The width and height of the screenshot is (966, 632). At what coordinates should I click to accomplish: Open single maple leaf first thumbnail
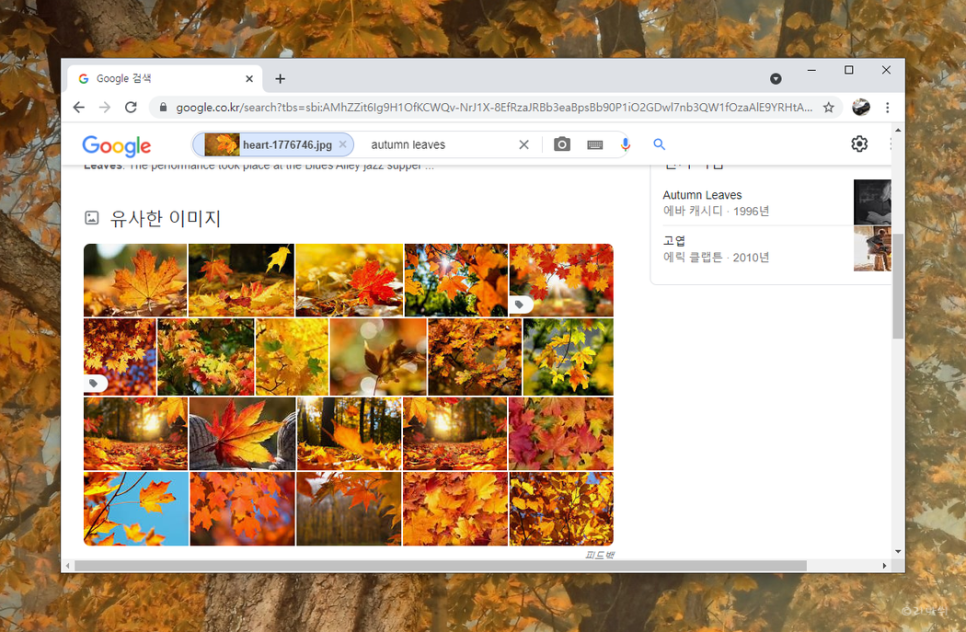(136, 280)
